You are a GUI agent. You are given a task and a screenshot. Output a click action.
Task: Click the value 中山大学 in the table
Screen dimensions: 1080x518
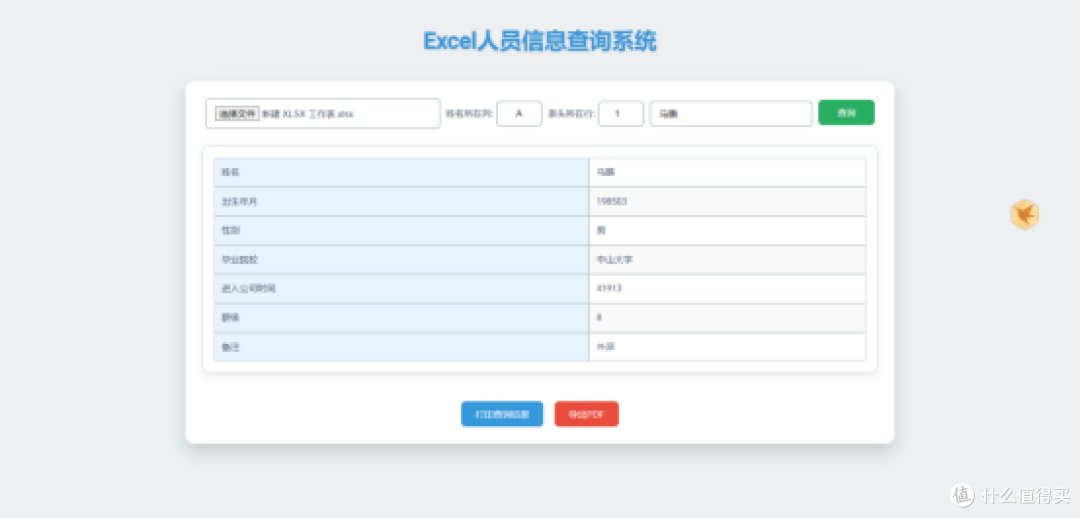[x=614, y=260]
